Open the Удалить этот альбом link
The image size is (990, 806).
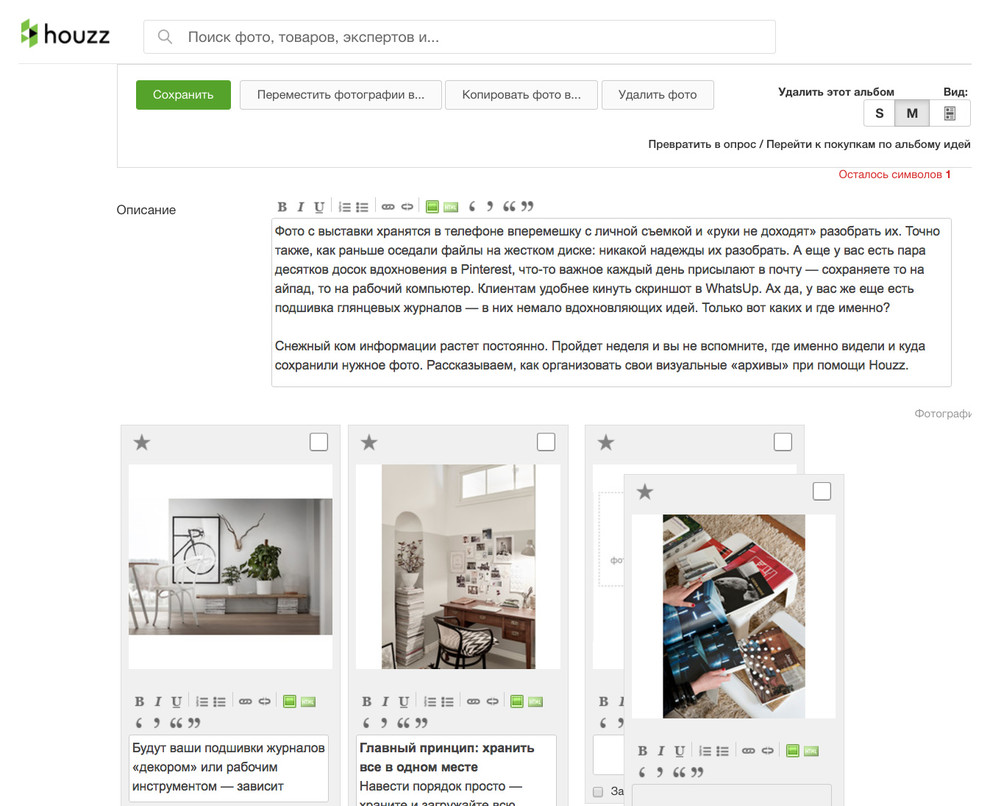coord(836,92)
